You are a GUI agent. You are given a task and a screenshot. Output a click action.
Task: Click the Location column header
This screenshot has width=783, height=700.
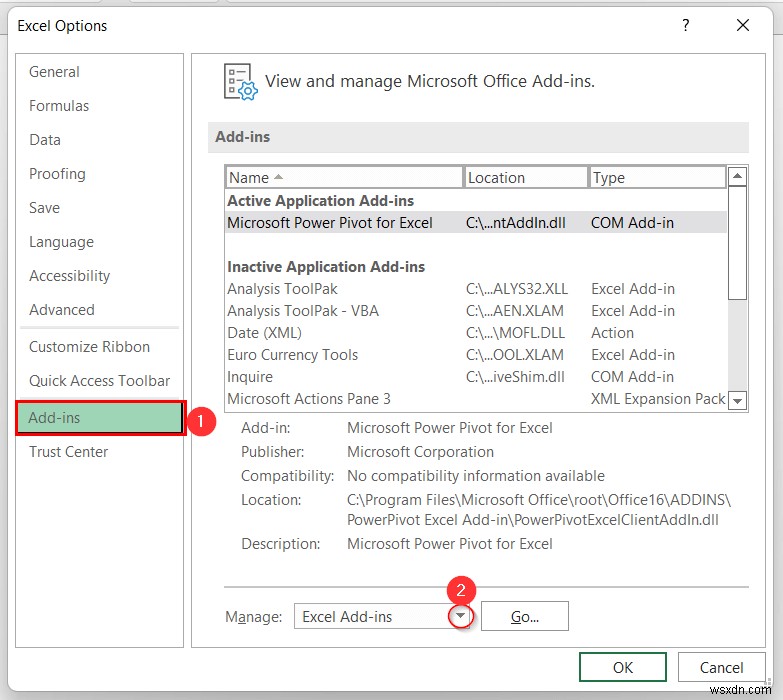[x=525, y=178]
